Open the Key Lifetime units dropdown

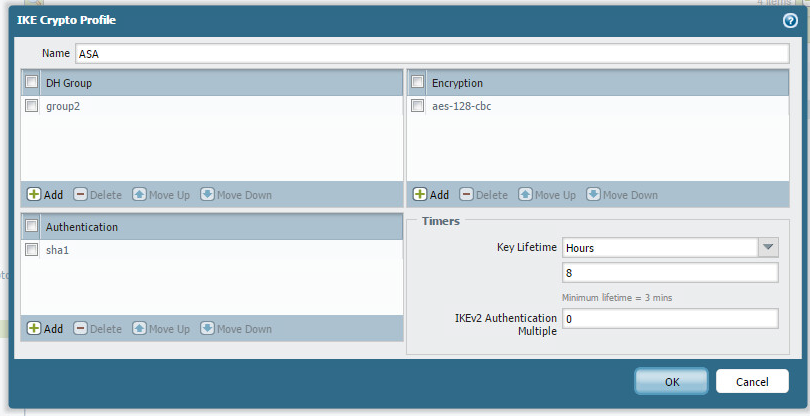[768, 247]
